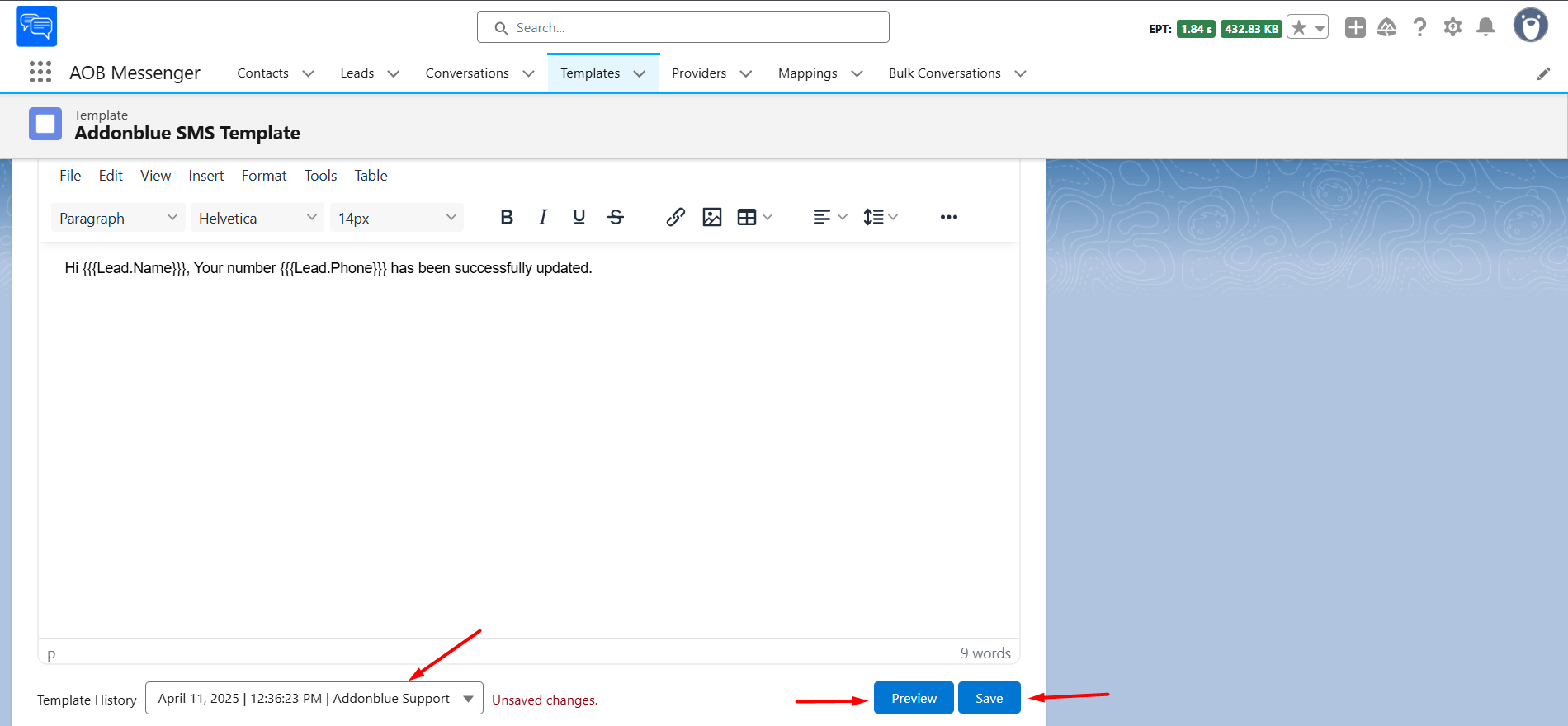This screenshot has height=726, width=1568.
Task: Open the global actions plus menu
Action: 1355,28
